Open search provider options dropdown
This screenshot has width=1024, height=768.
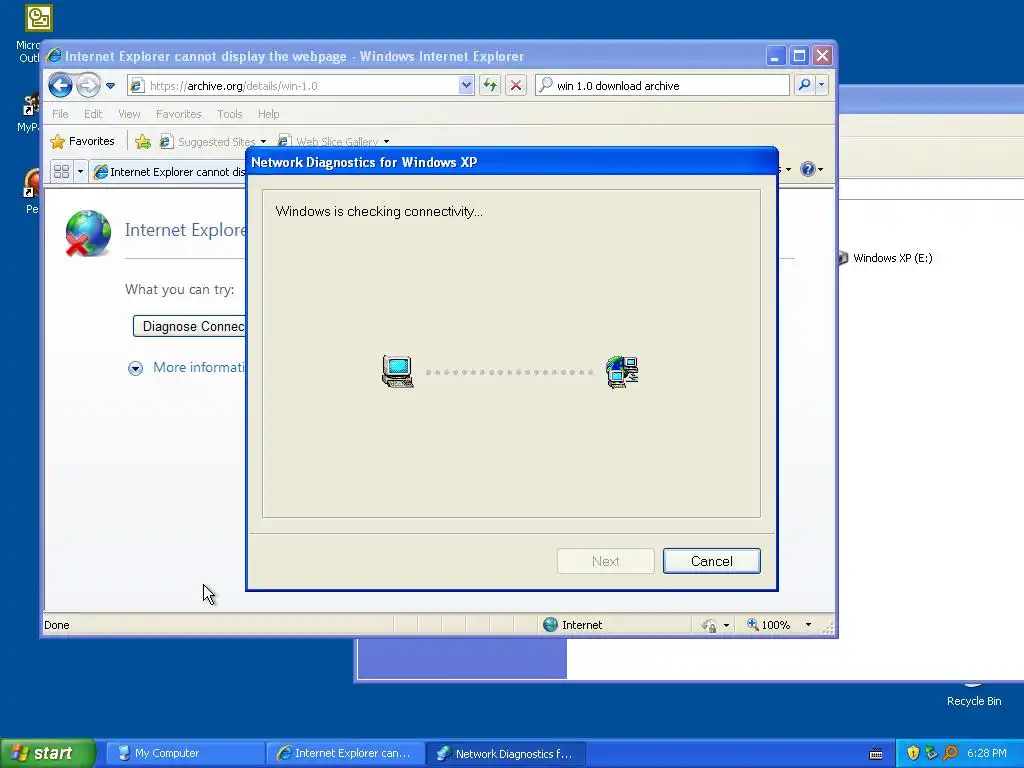coord(822,85)
